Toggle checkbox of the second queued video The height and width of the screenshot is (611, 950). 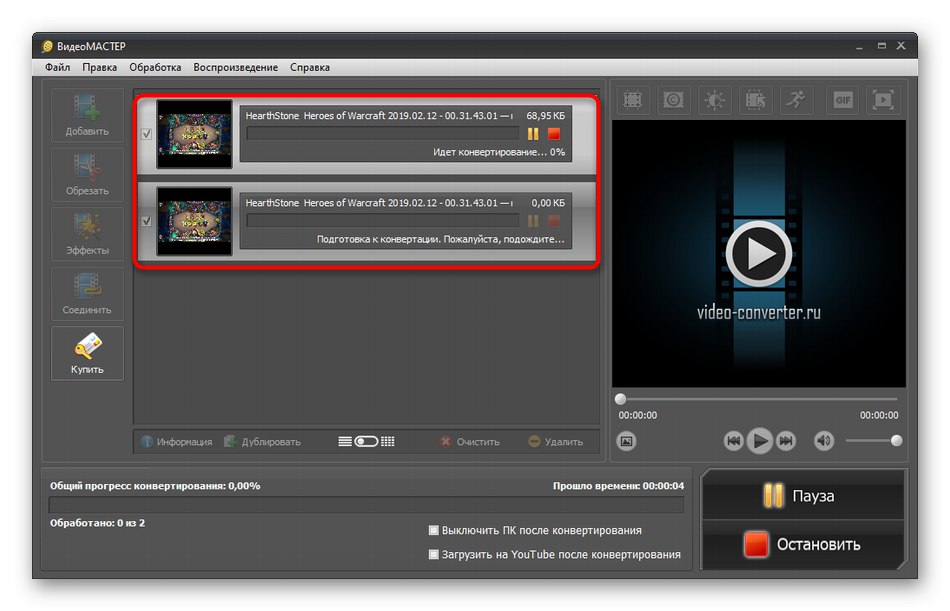tap(146, 221)
